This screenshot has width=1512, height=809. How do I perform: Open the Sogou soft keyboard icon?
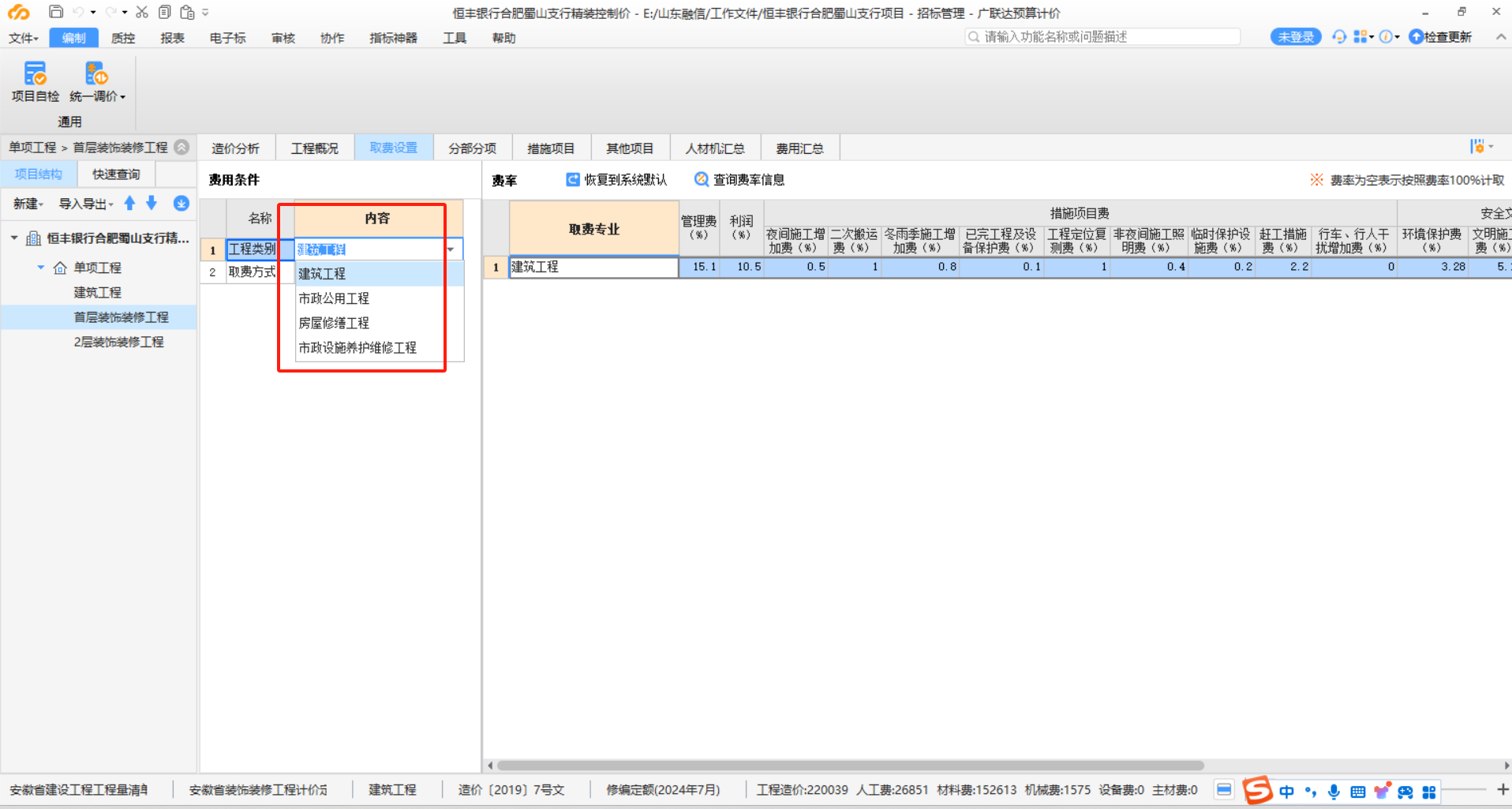[x=1358, y=792]
